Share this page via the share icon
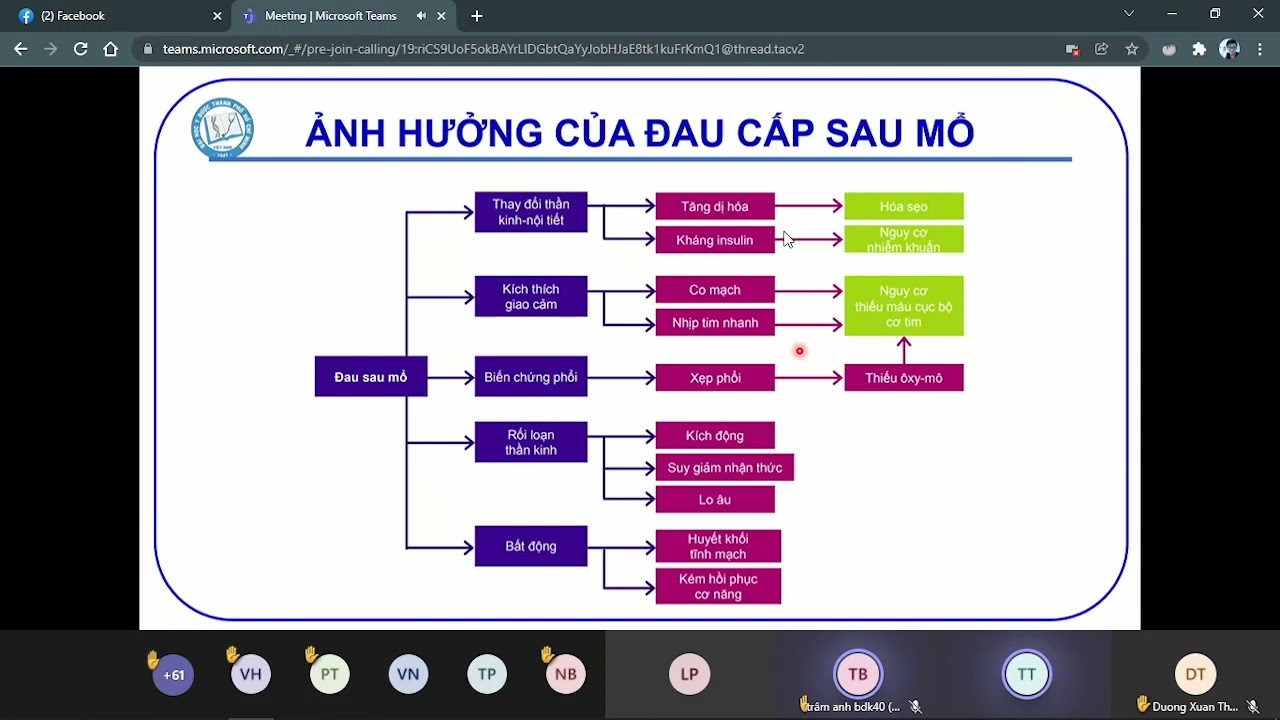This screenshot has width=1280, height=720. pyautogui.click(x=1102, y=49)
